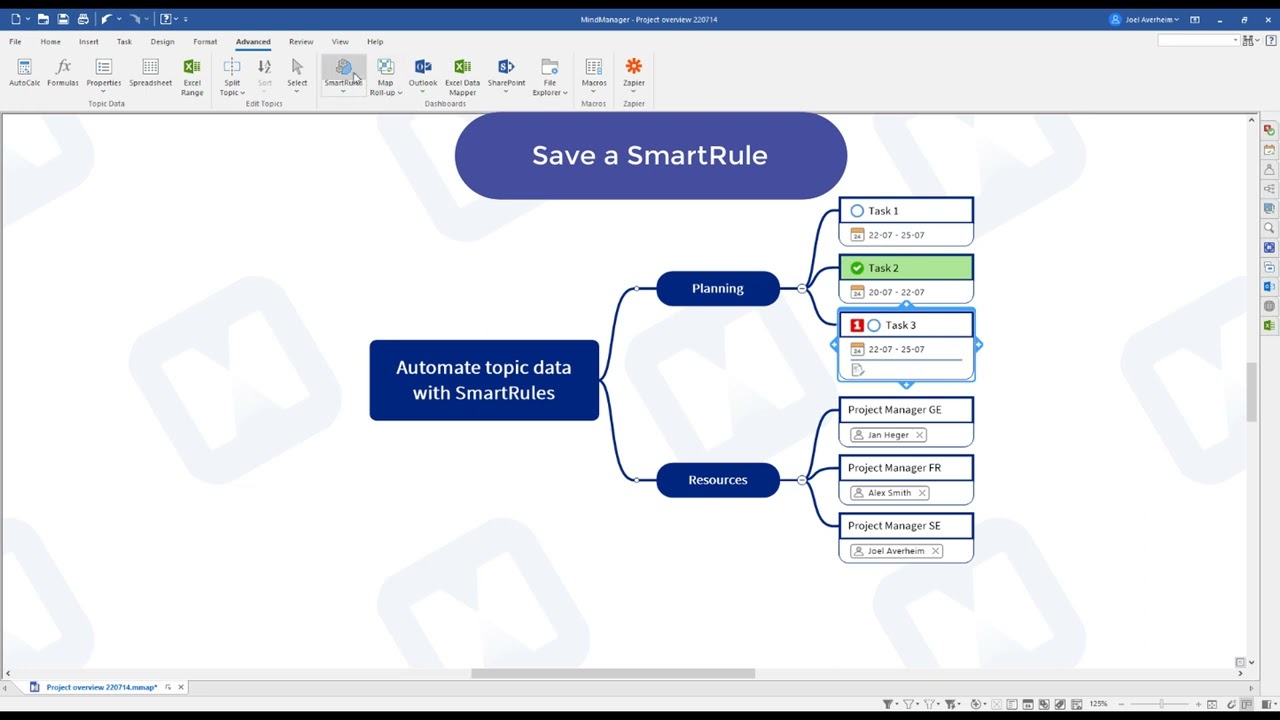The image size is (1280, 720).
Task: Open the New document dropdown arrow
Action: (28, 19)
